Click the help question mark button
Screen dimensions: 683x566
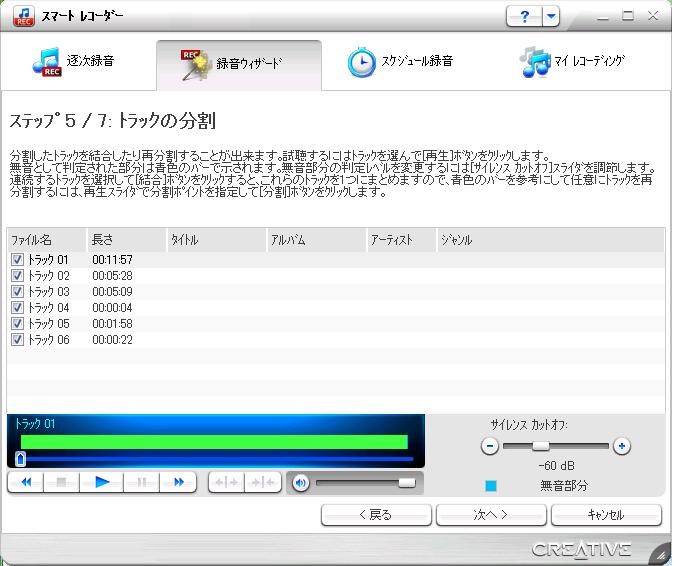(x=525, y=16)
